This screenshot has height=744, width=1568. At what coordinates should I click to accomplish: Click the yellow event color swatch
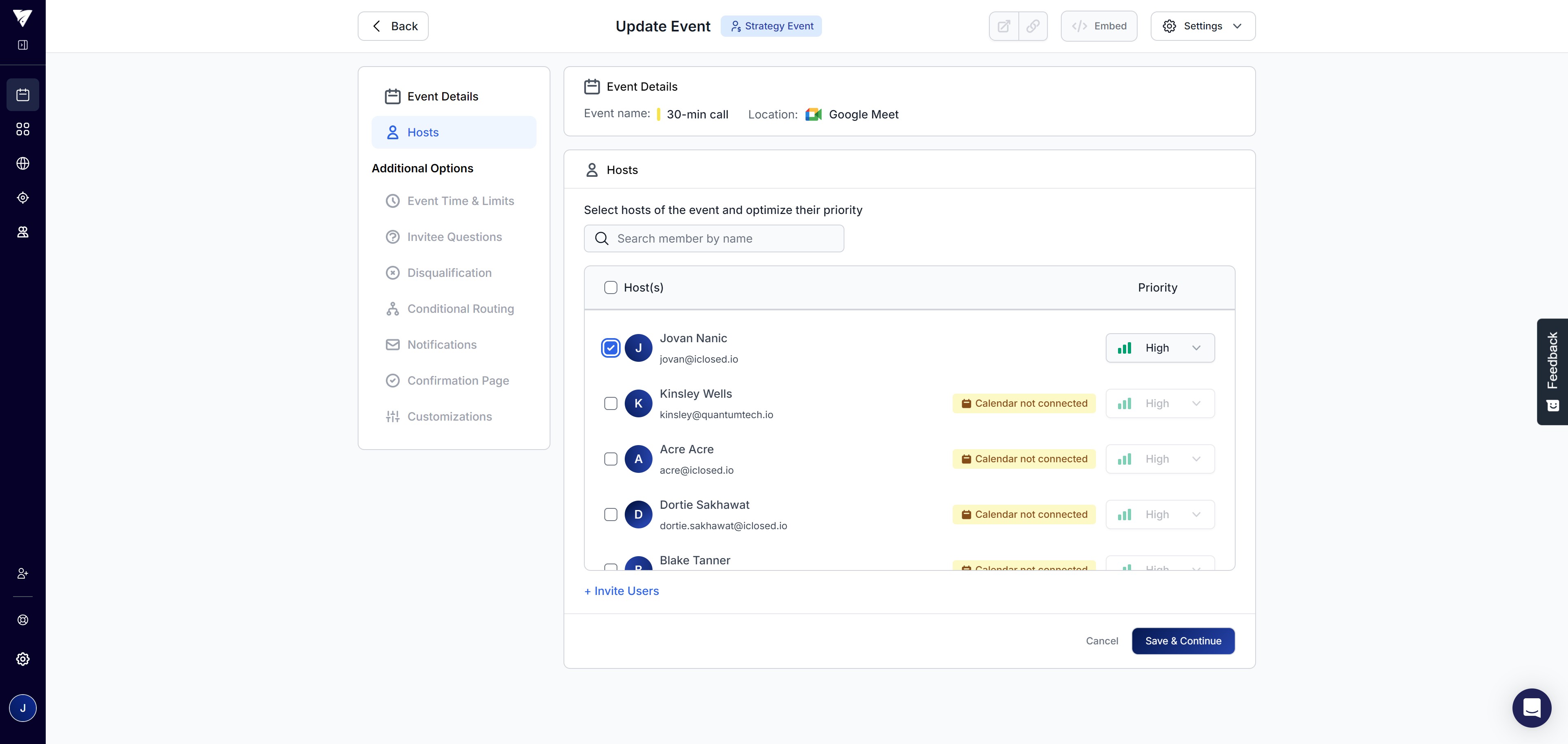click(x=659, y=114)
